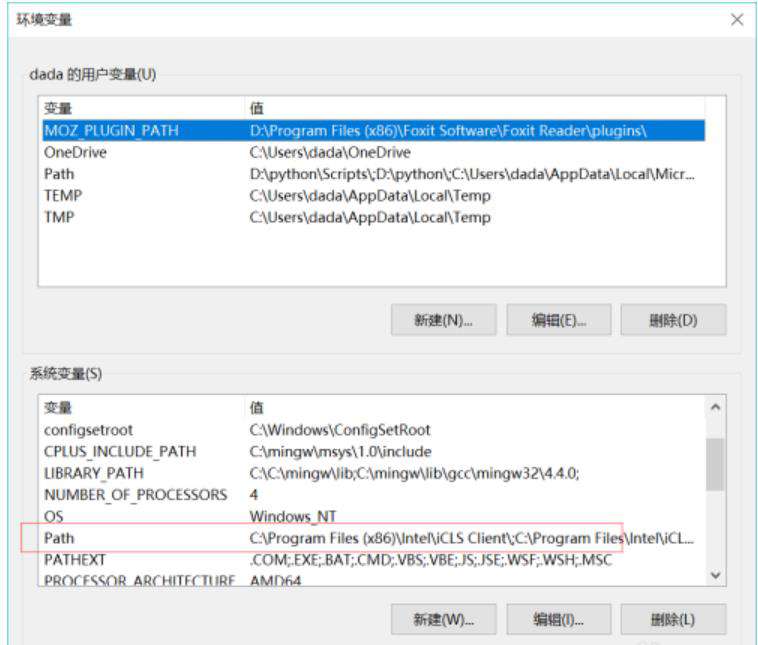The width and height of the screenshot is (758, 645).
Task: Select the MOZ_PLUGIN_PATH user variable row
Action: [373, 131]
